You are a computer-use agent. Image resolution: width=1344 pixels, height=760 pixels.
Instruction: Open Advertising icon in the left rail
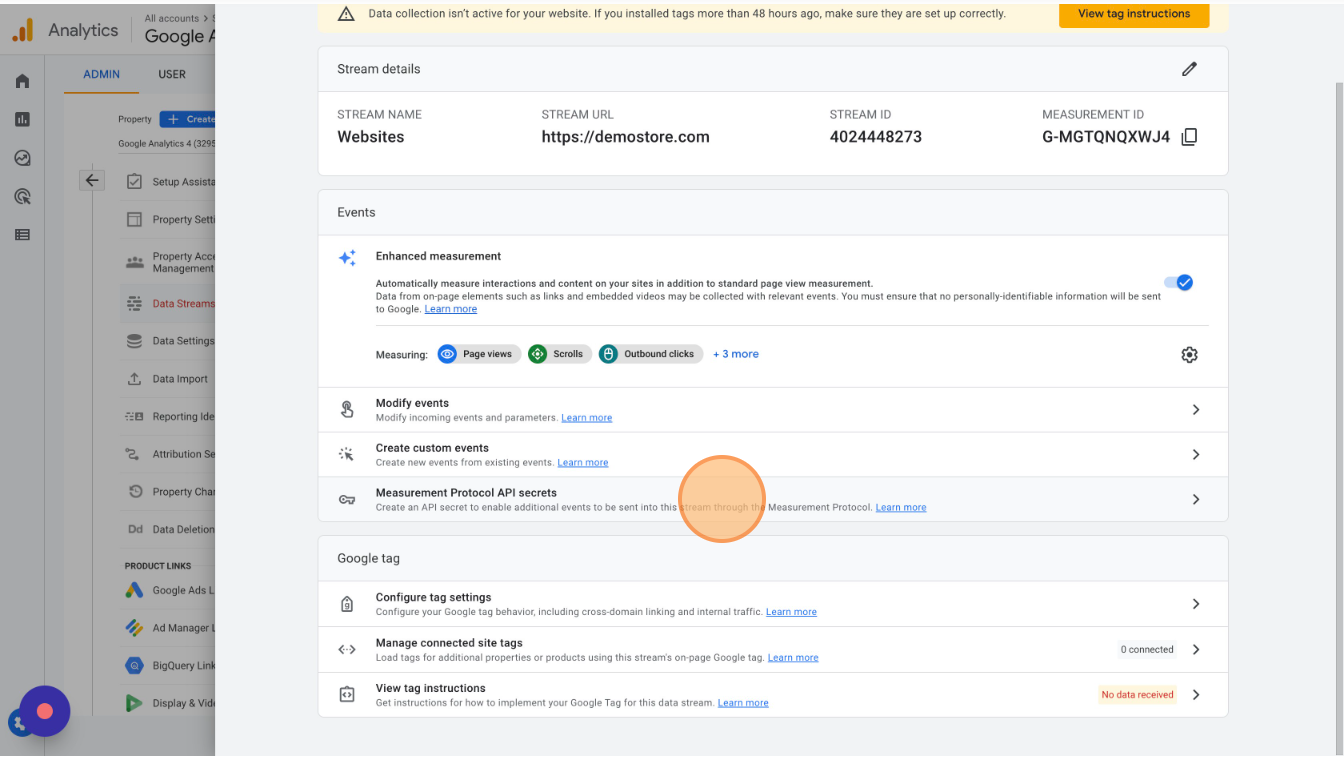click(x=22, y=196)
